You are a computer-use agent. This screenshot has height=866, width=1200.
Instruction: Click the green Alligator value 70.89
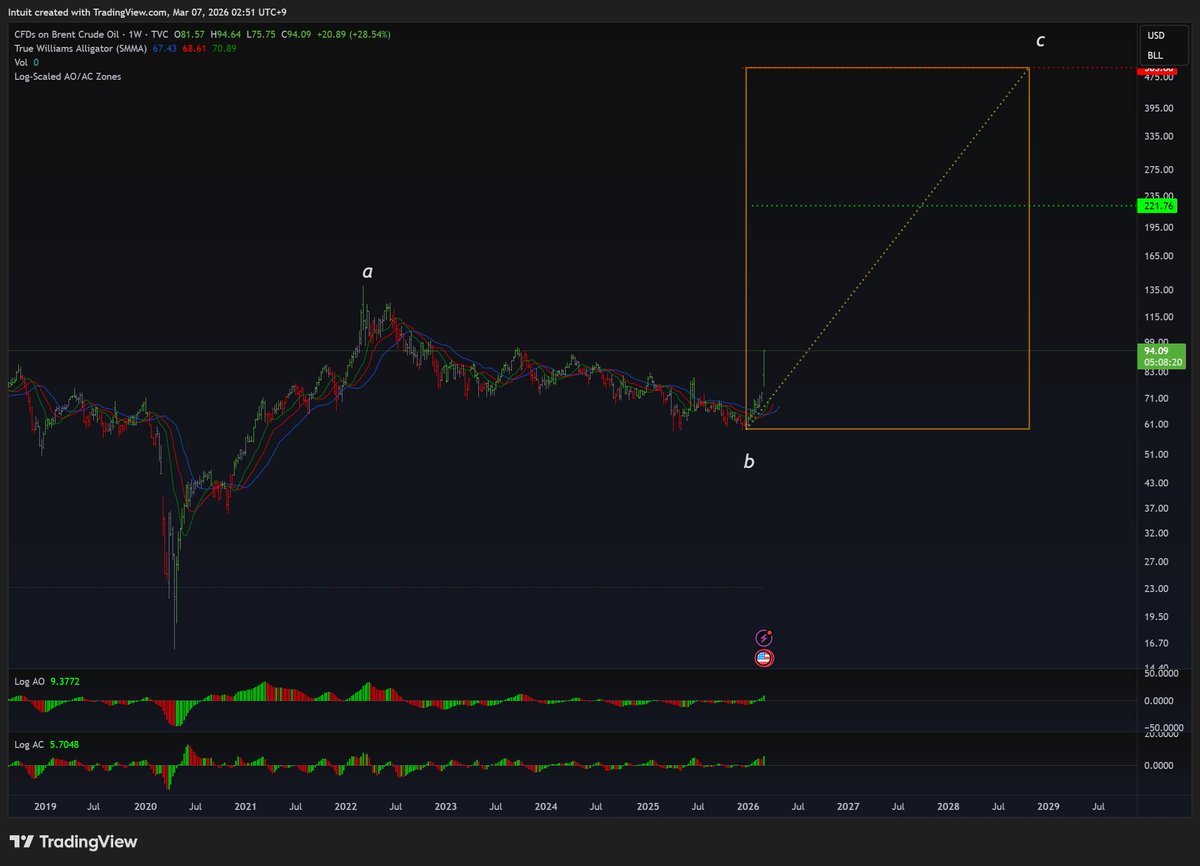(225, 48)
